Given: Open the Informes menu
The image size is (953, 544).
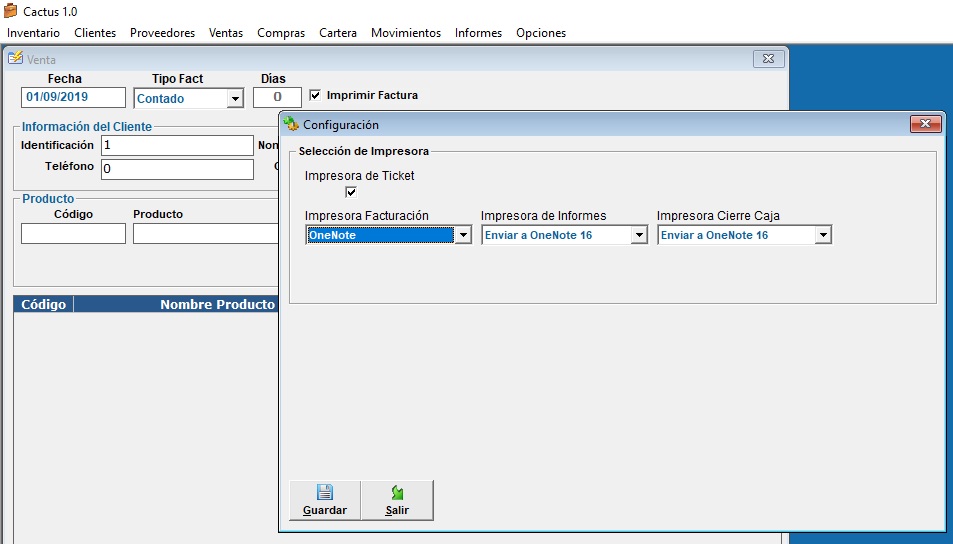Looking at the screenshot, I should [x=478, y=33].
